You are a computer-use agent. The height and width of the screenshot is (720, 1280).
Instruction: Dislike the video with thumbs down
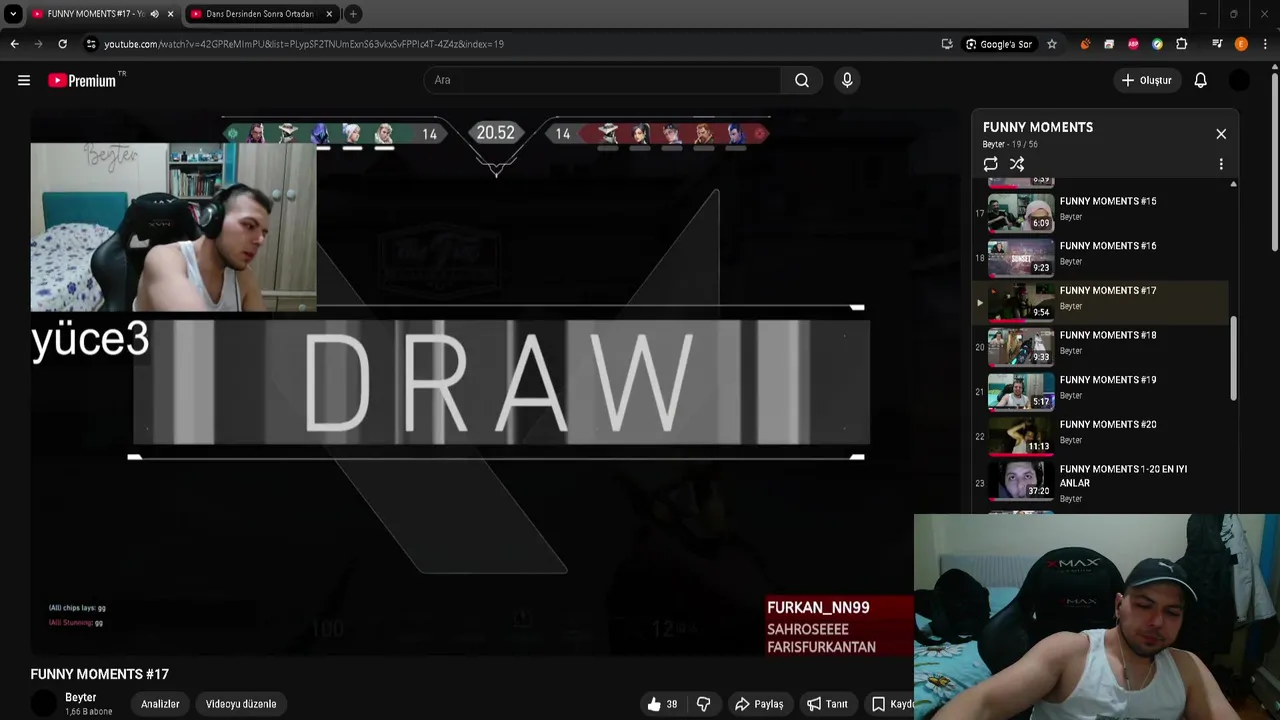(704, 704)
